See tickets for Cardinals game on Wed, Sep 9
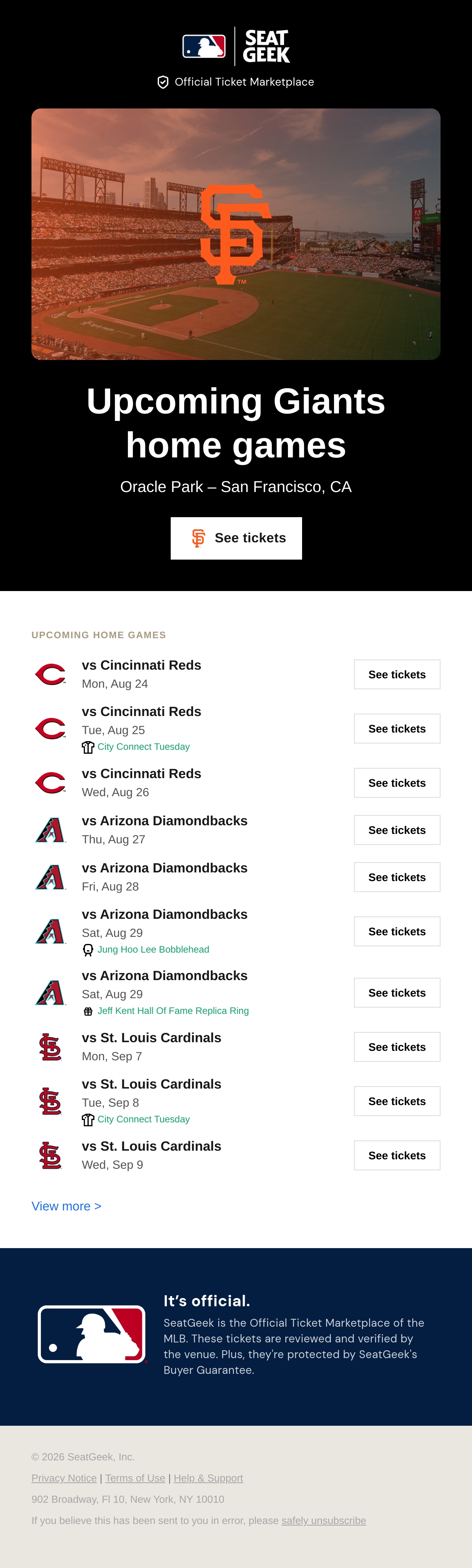Screen dimensions: 472x1568 coord(397,1155)
